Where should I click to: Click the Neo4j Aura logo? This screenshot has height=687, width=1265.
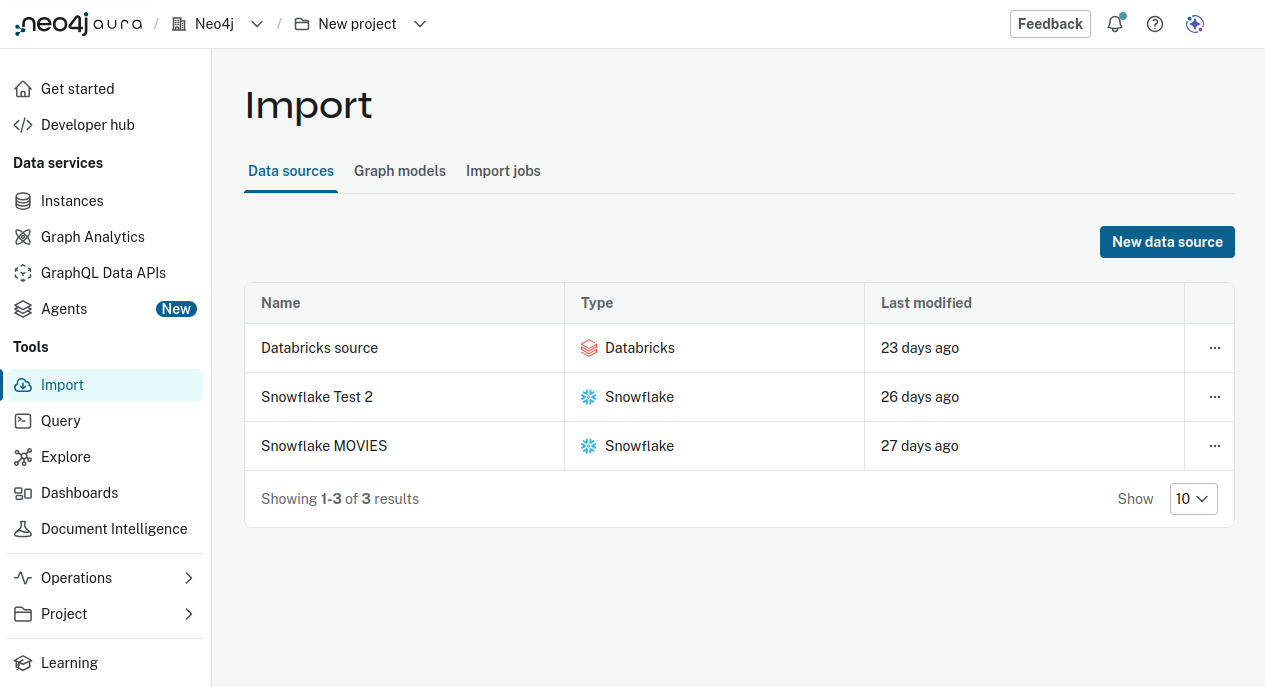click(78, 24)
